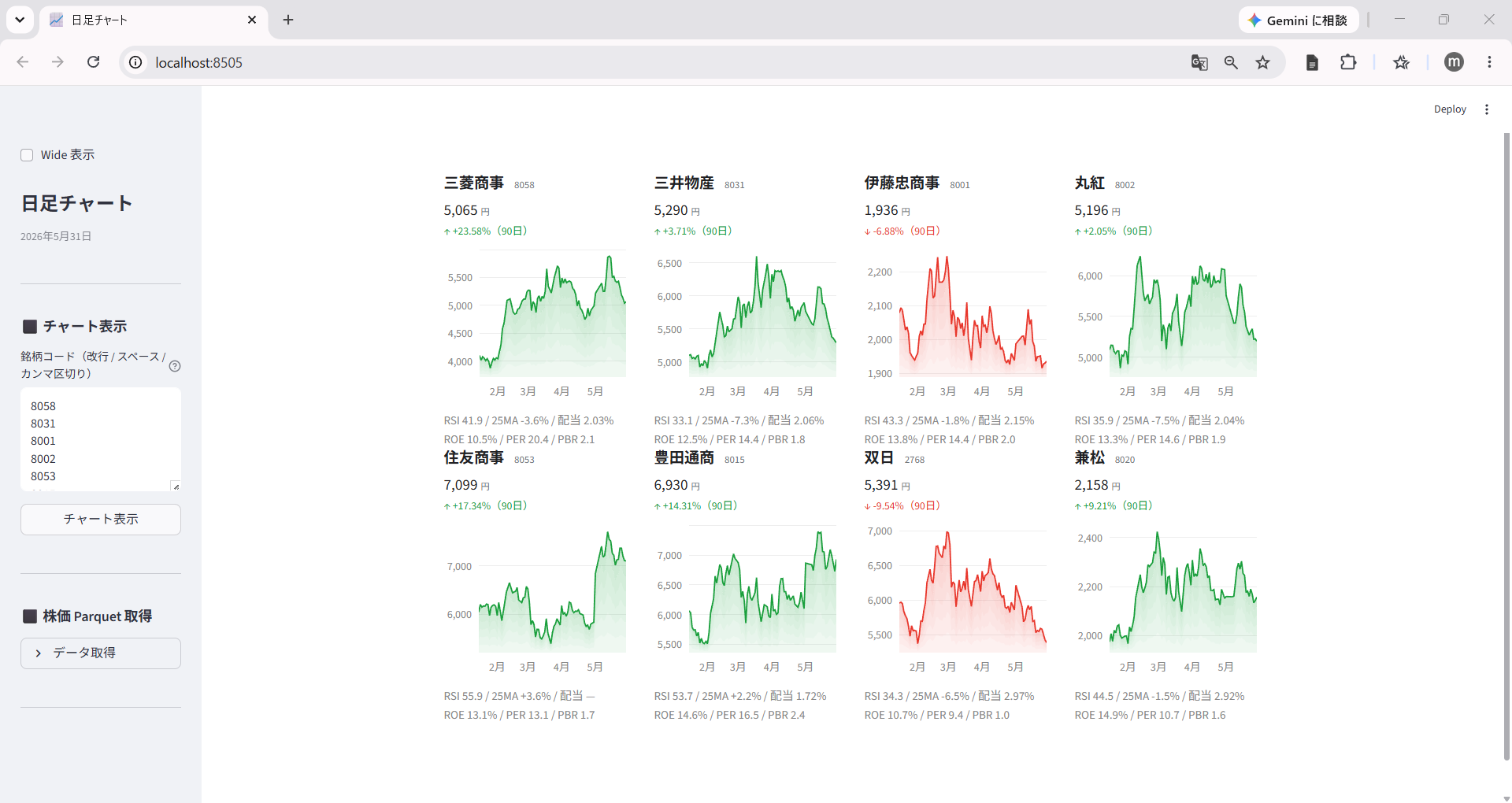
Task: Click the 伊藤忠商事 8001 price chart
Action: (x=955, y=324)
